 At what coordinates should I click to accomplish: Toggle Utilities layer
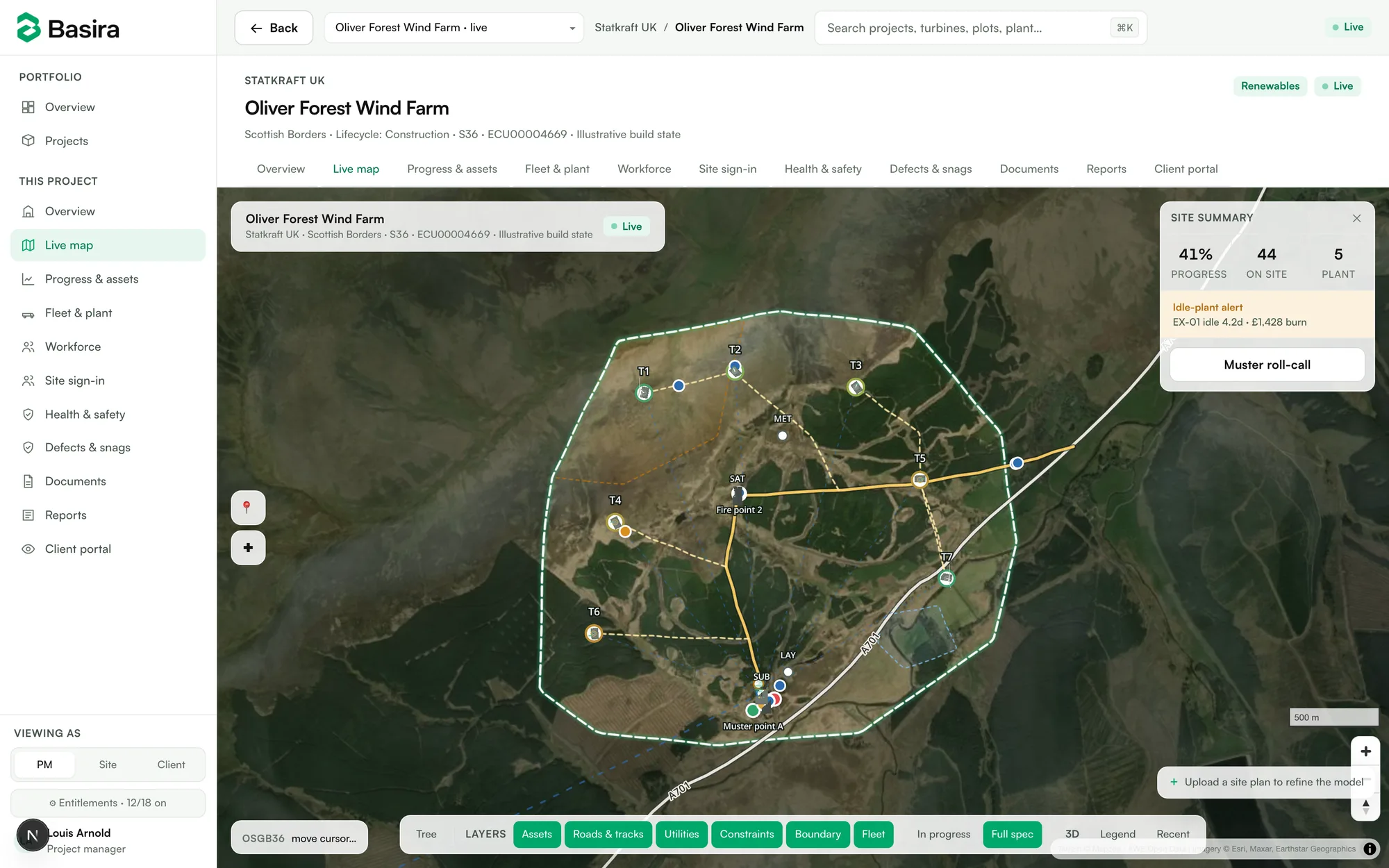681,834
